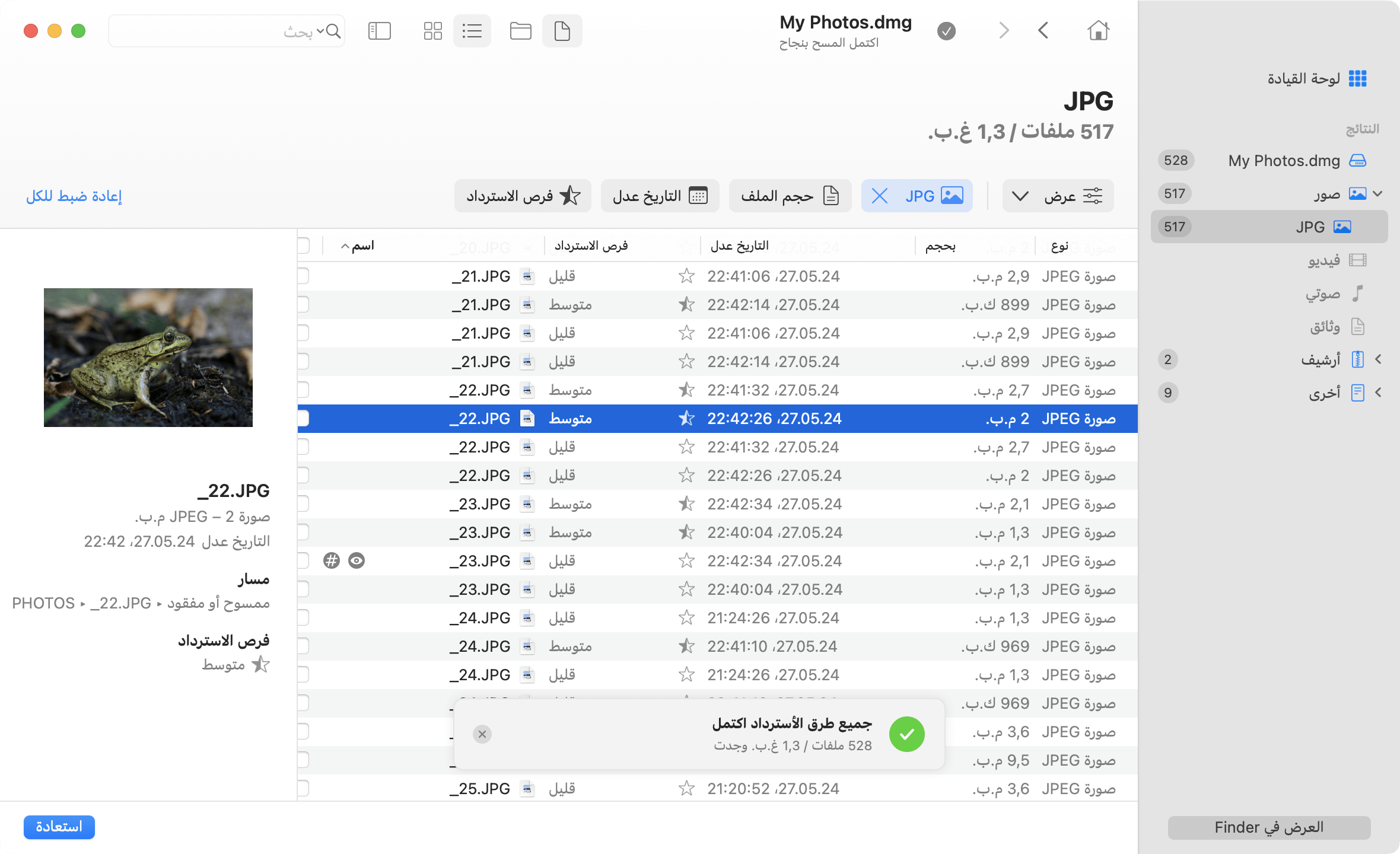Switch to file view icon
Screen dimensions: 1400x854
pyautogui.click(x=562, y=31)
